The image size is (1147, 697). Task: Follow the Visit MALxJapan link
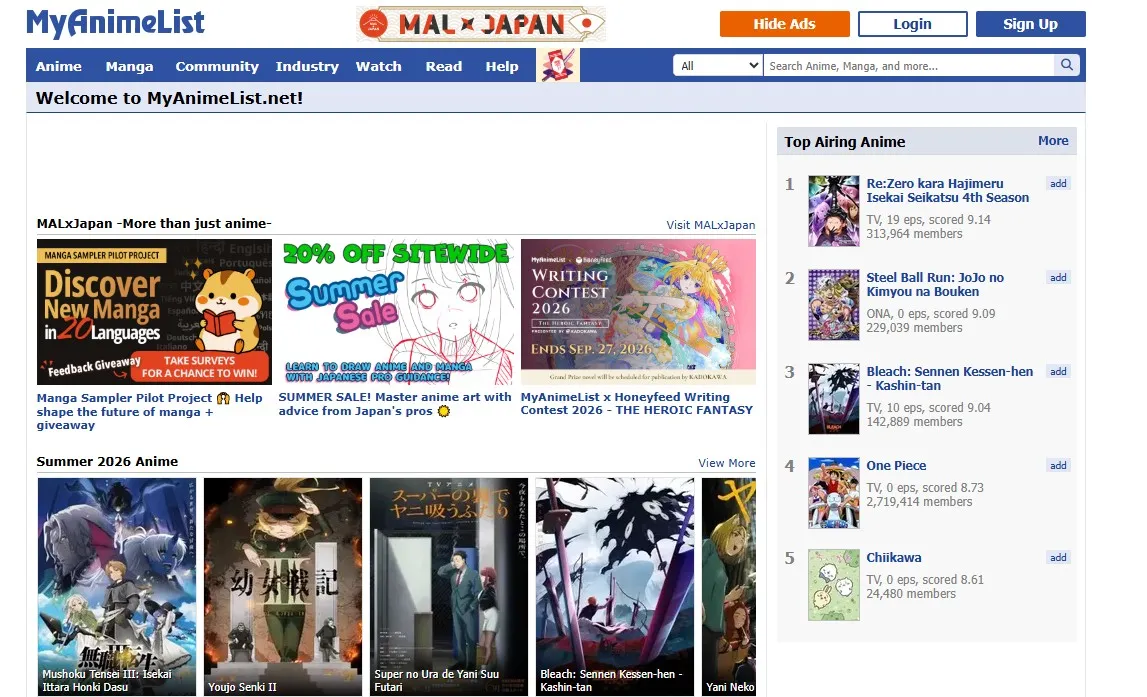pyautogui.click(x=710, y=225)
